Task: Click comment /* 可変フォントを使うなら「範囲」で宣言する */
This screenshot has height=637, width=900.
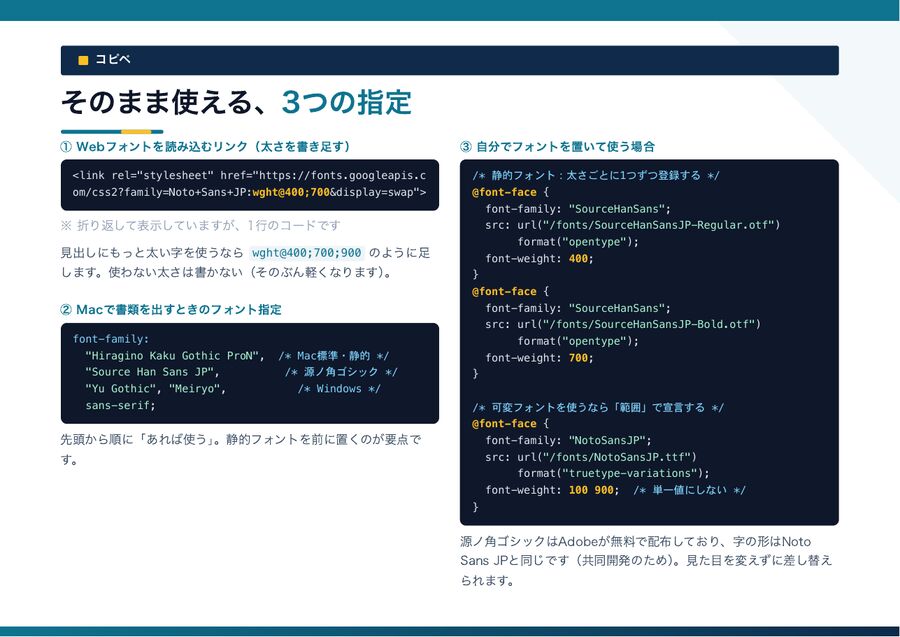Action: point(598,407)
